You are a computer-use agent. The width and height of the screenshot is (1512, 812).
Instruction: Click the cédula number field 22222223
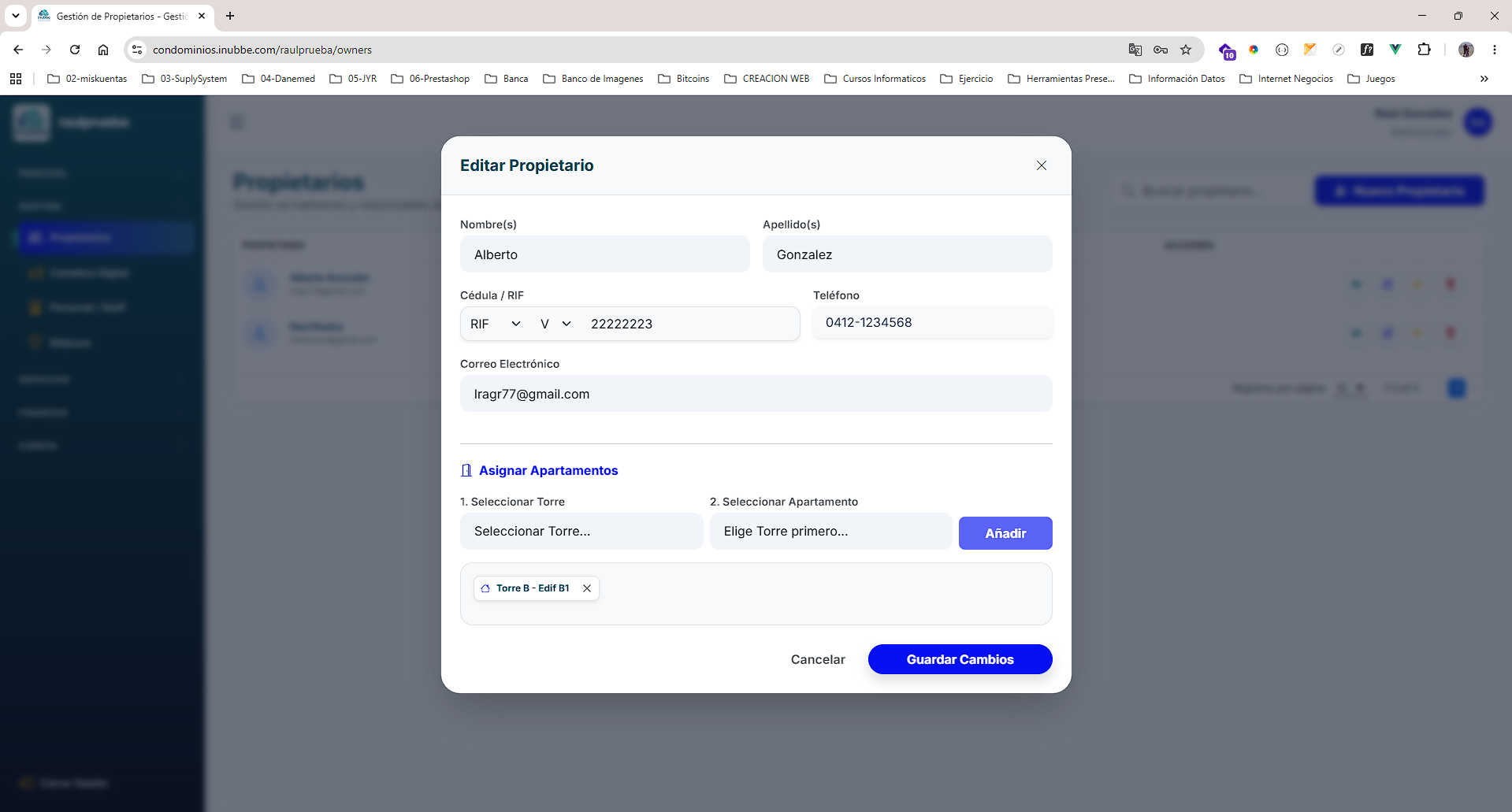tap(689, 324)
